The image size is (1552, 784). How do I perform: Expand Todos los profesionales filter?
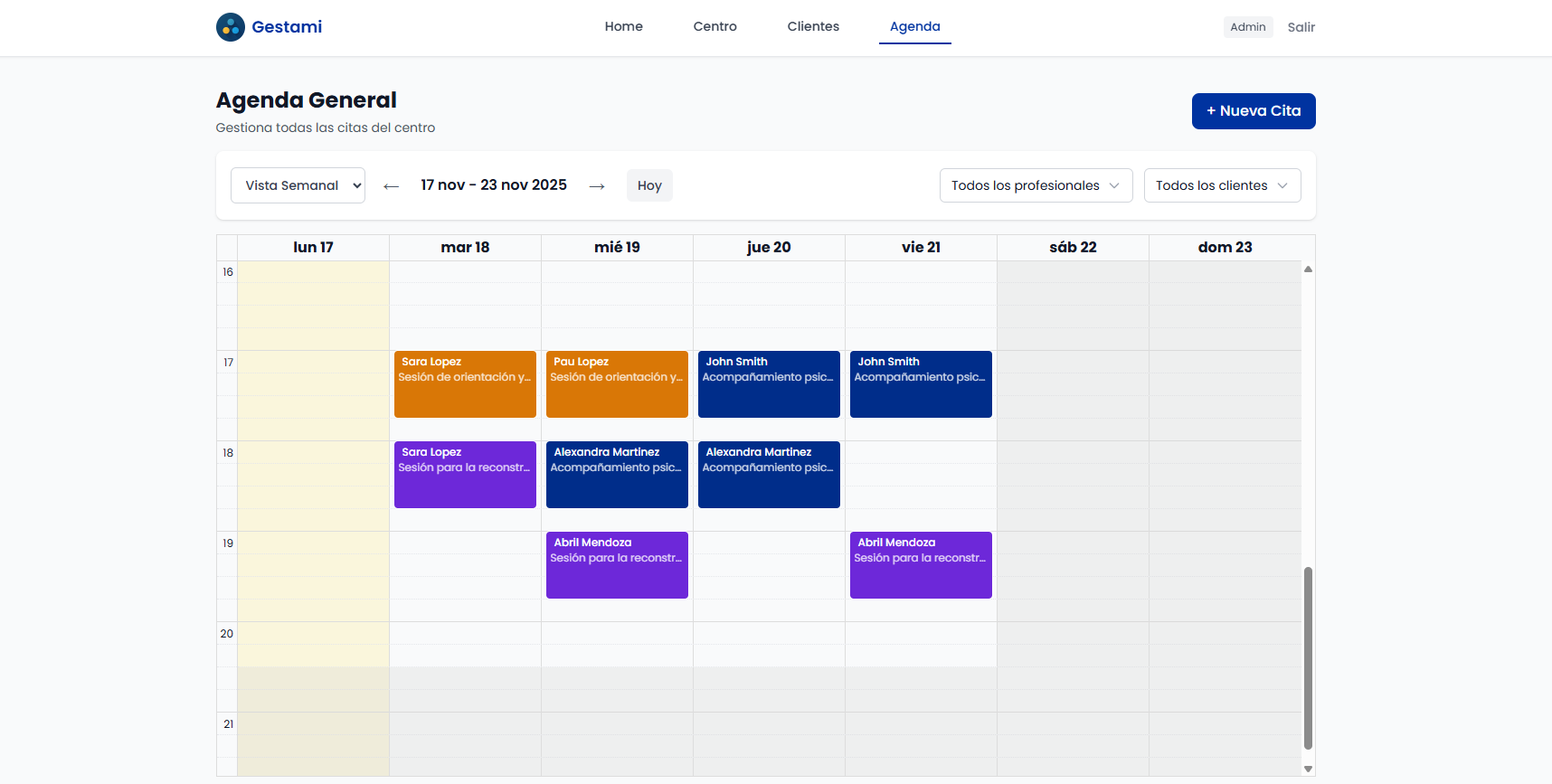coord(1036,185)
